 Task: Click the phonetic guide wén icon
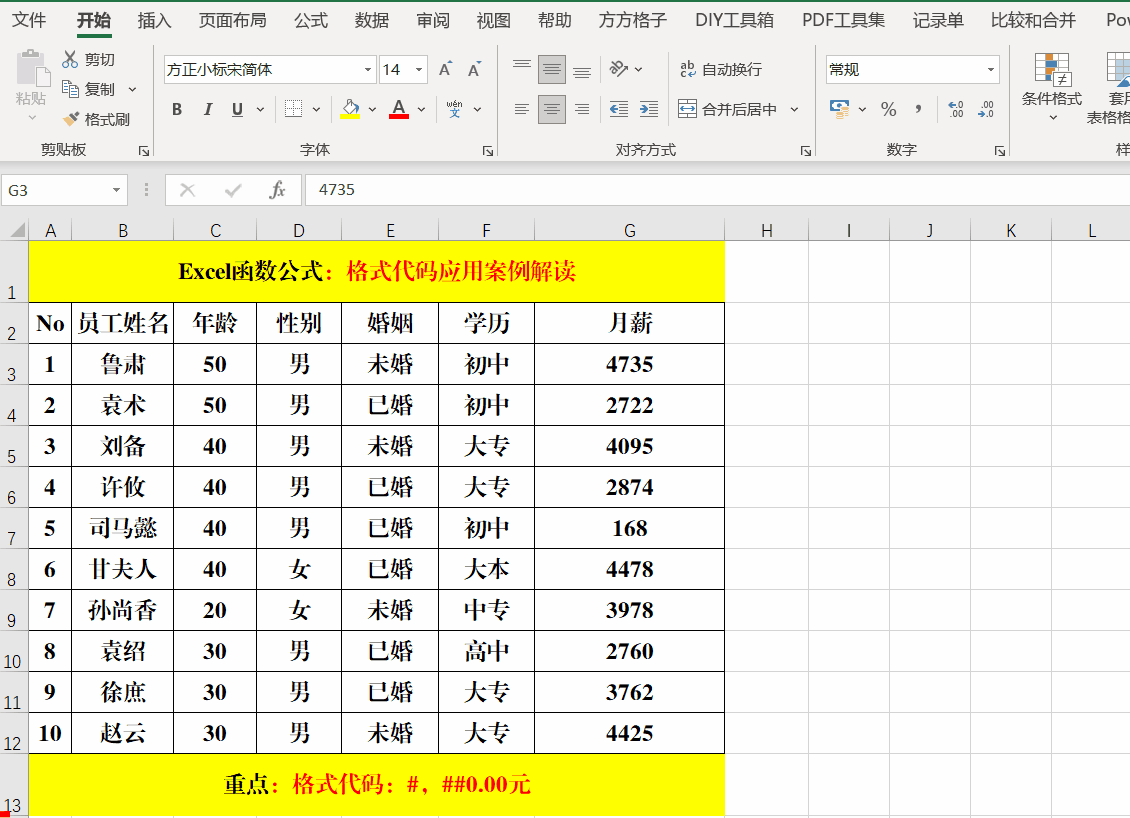coord(454,109)
